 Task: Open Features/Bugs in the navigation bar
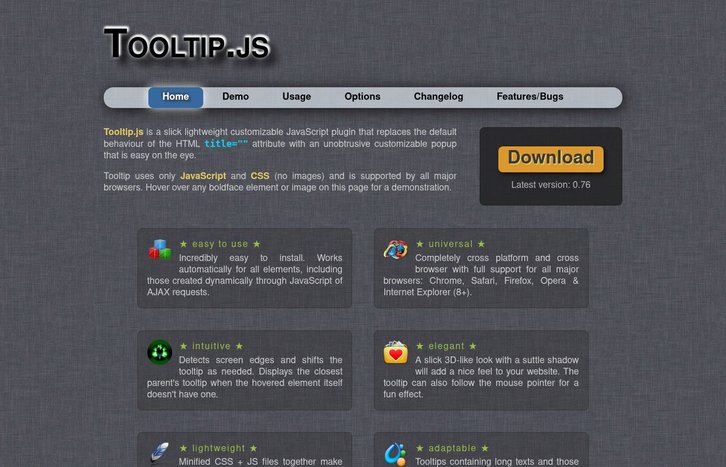pyautogui.click(x=530, y=97)
